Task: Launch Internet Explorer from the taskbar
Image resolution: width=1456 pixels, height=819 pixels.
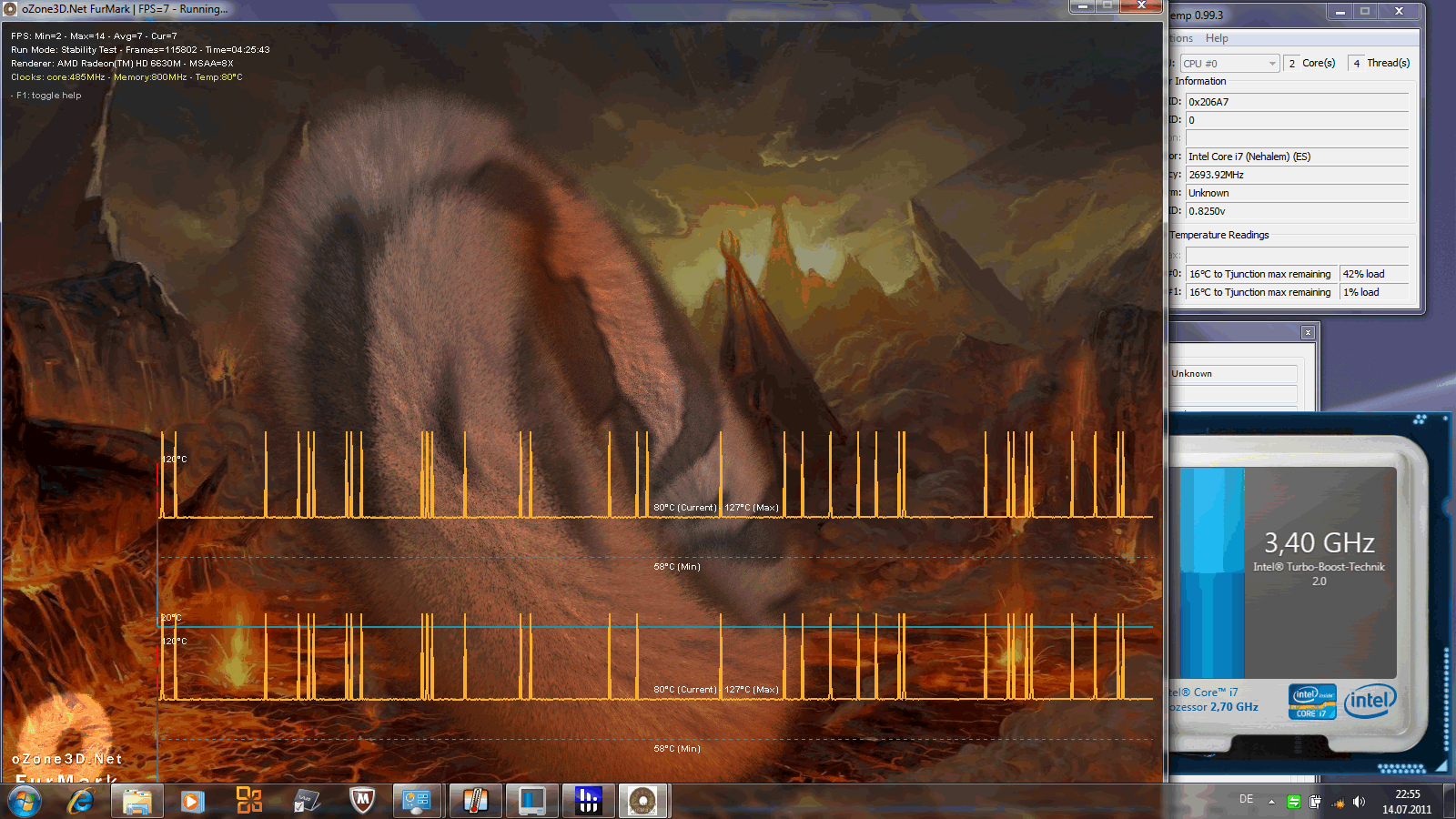Action: click(x=81, y=802)
